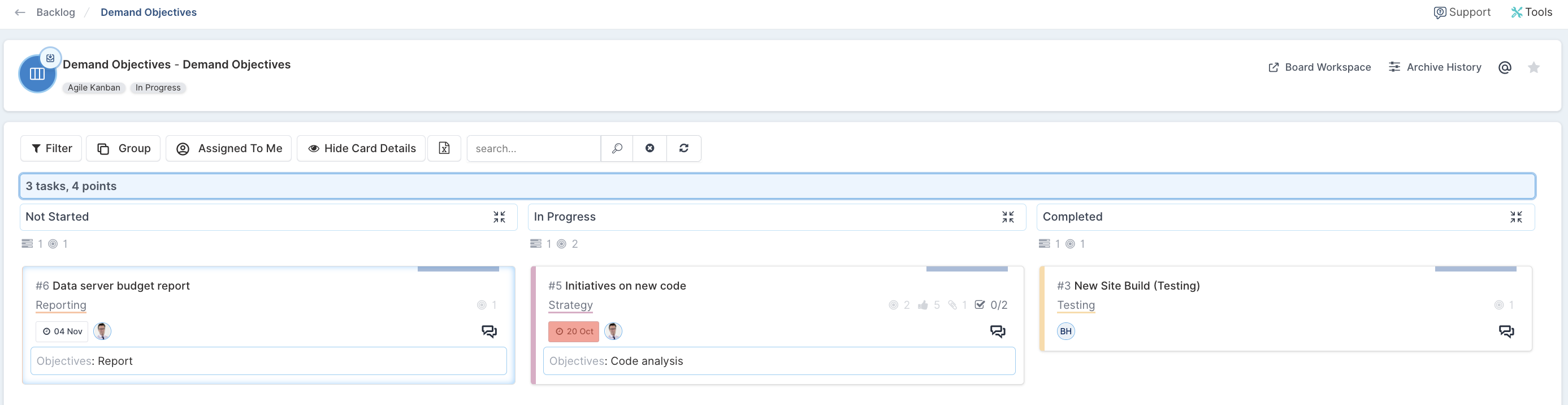Viewport: 1568px width, 405px height.
Task: Open the Filter options
Action: tap(51, 149)
